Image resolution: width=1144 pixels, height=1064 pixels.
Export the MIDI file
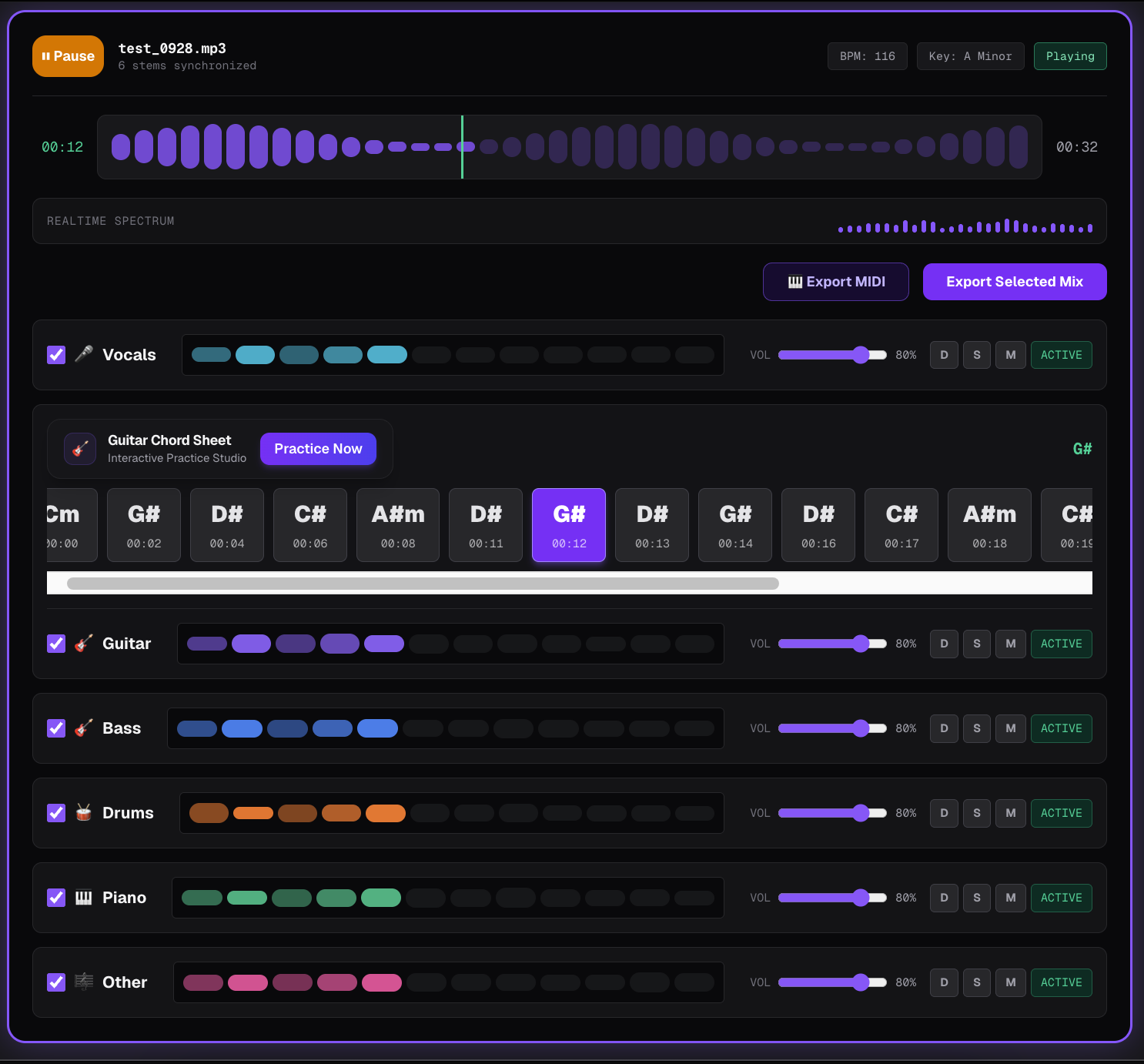(x=836, y=282)
